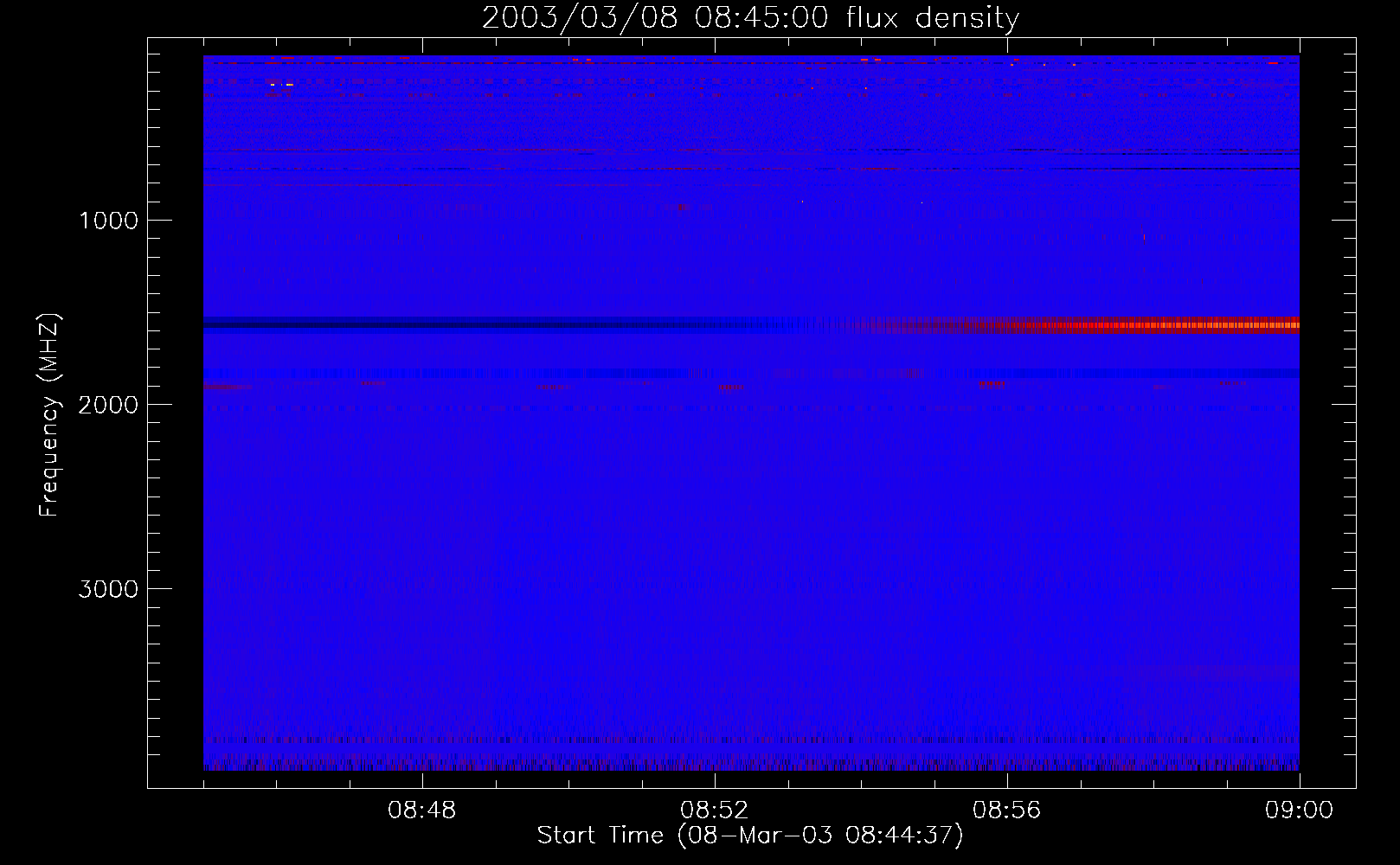Click the 09:00 time tick label
1400x865 pixels.
click(1299, 811)
